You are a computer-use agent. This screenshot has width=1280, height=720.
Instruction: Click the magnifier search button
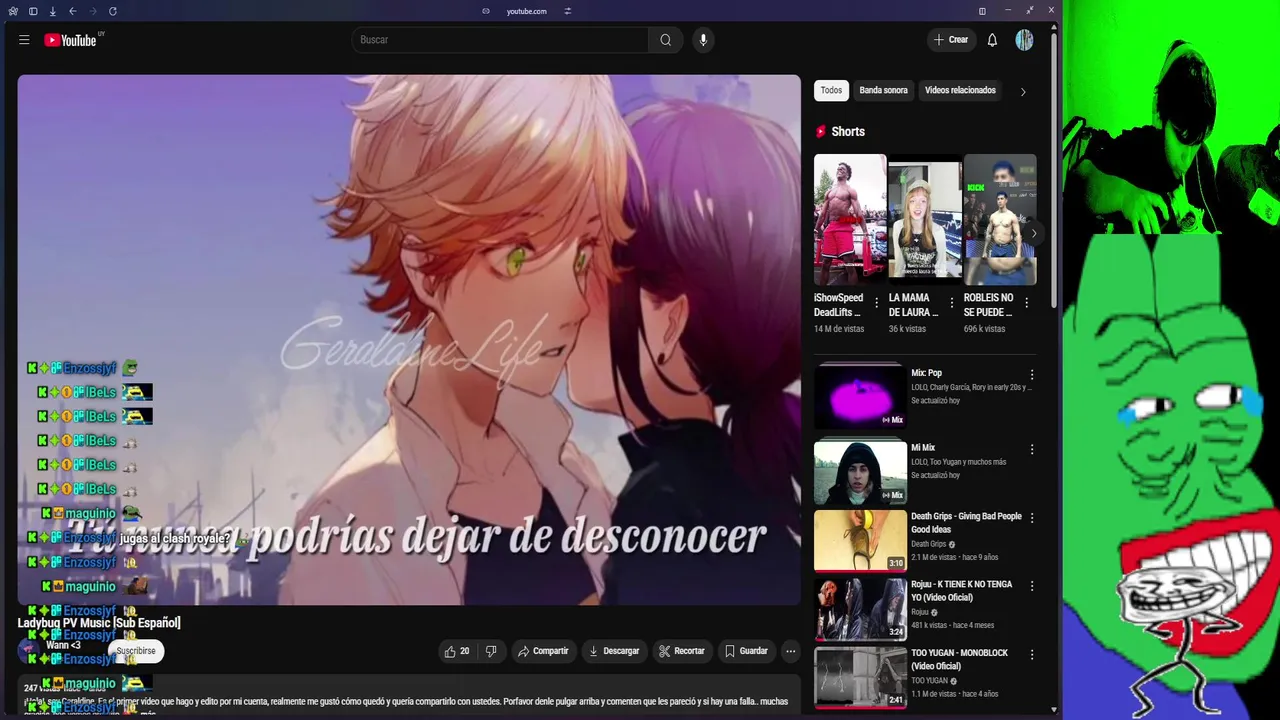[666, 40]
